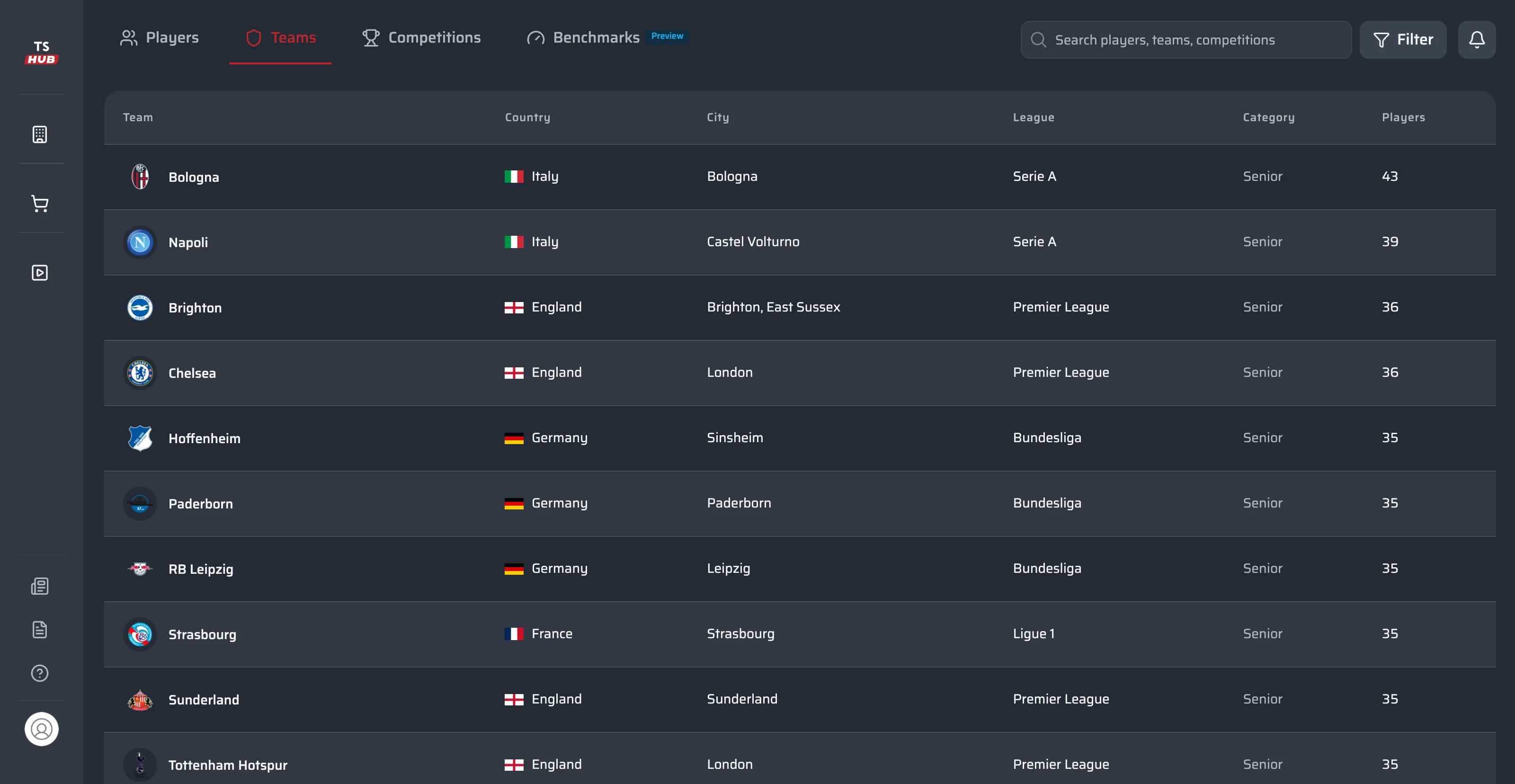The width and height of the screenshot is (1515, 784).
Task: Open the Benchmarks preview tab
Action: [x=607, y=38]
